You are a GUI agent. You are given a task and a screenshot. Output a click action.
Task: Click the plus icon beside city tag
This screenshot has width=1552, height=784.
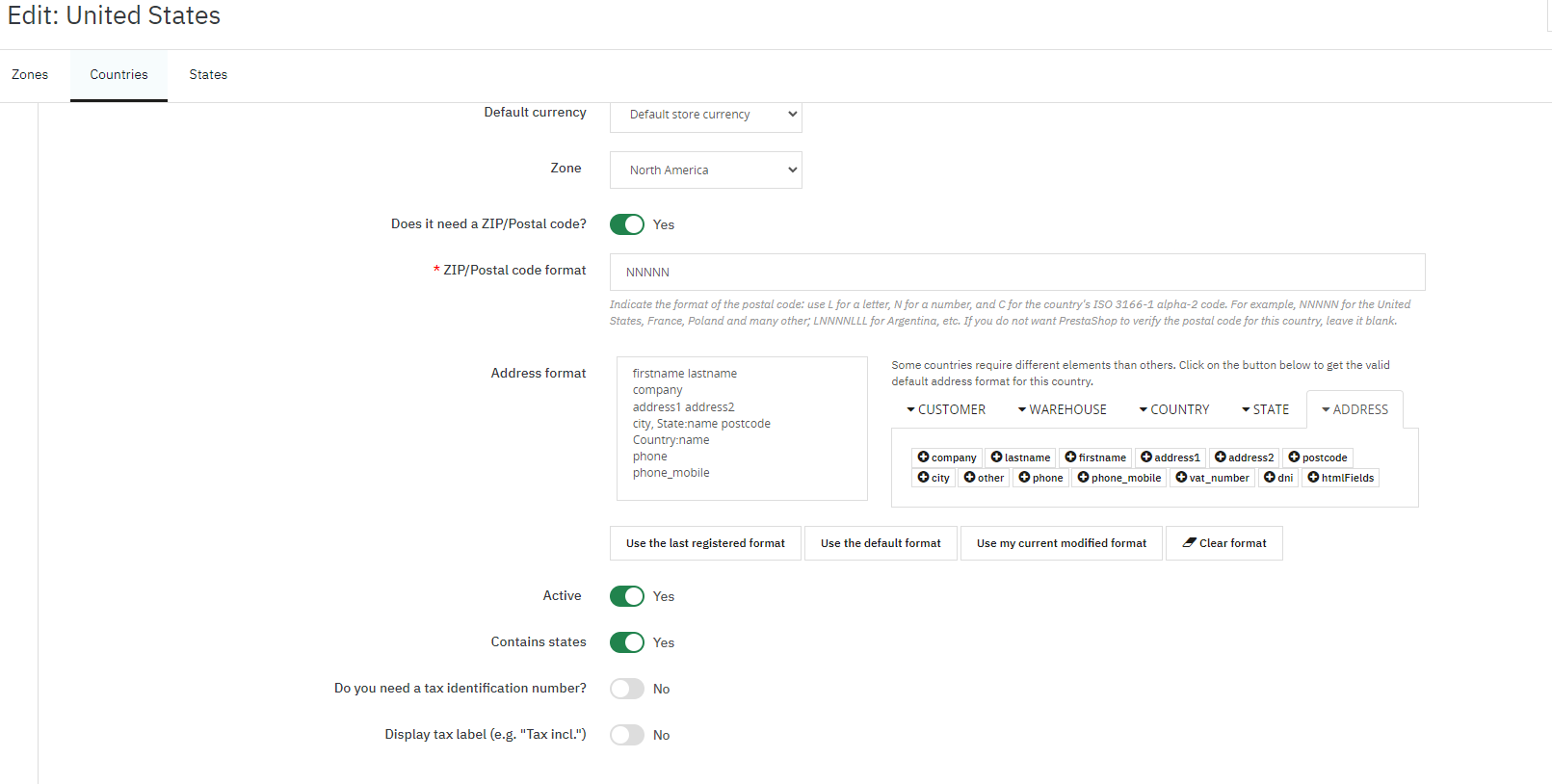tap(923, 478)
